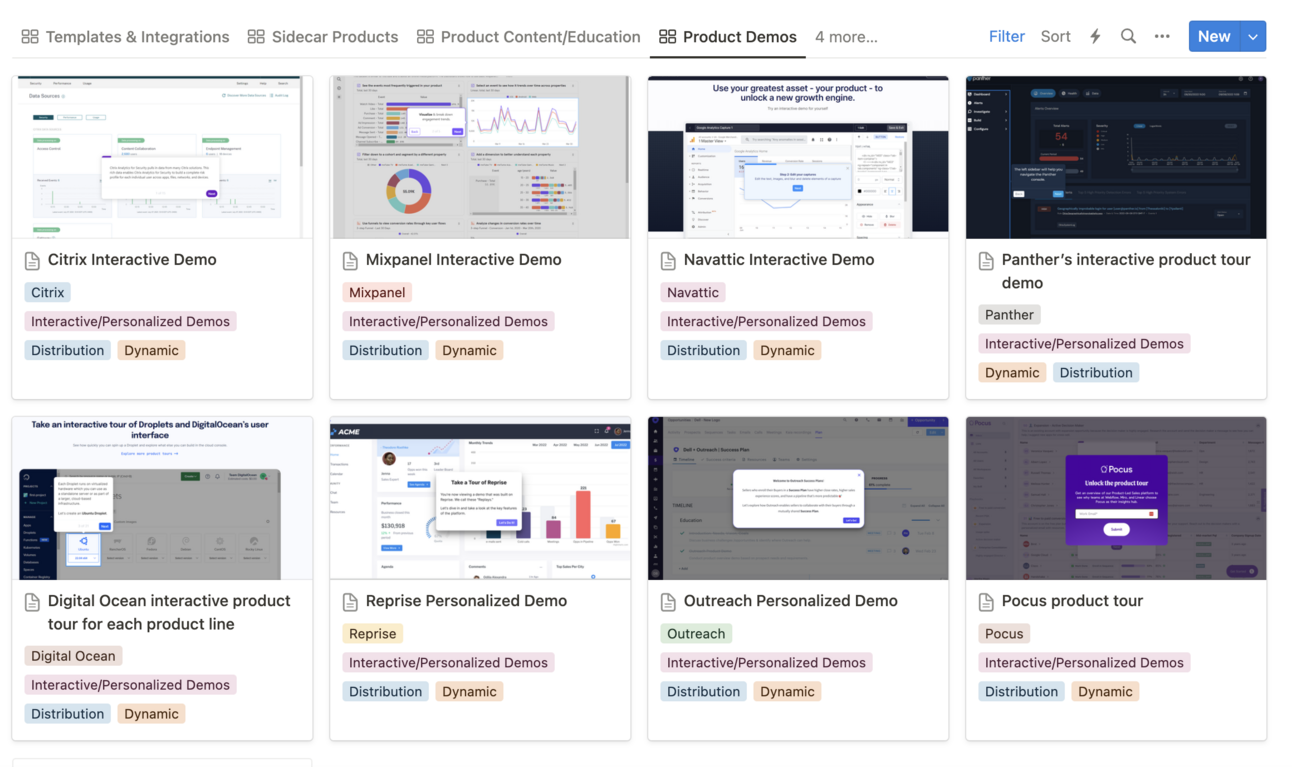Viewport: 1292px width, 767px height.
Task: Click the grid icon next to Product Demos
Action: (x=666, y=36)
